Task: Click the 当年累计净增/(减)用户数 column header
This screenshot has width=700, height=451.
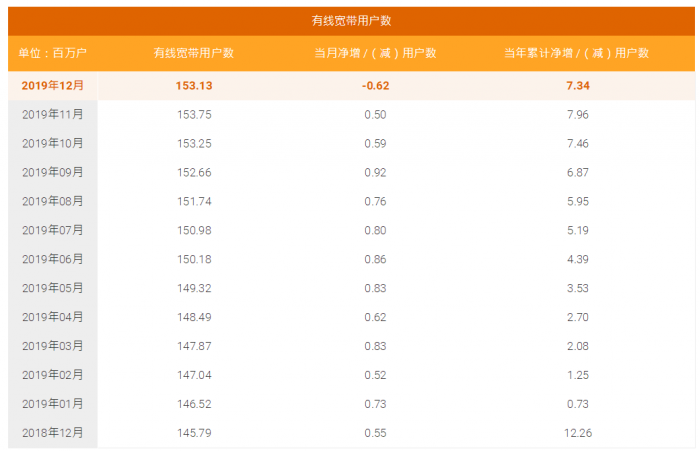Action: tap(577, 53)
